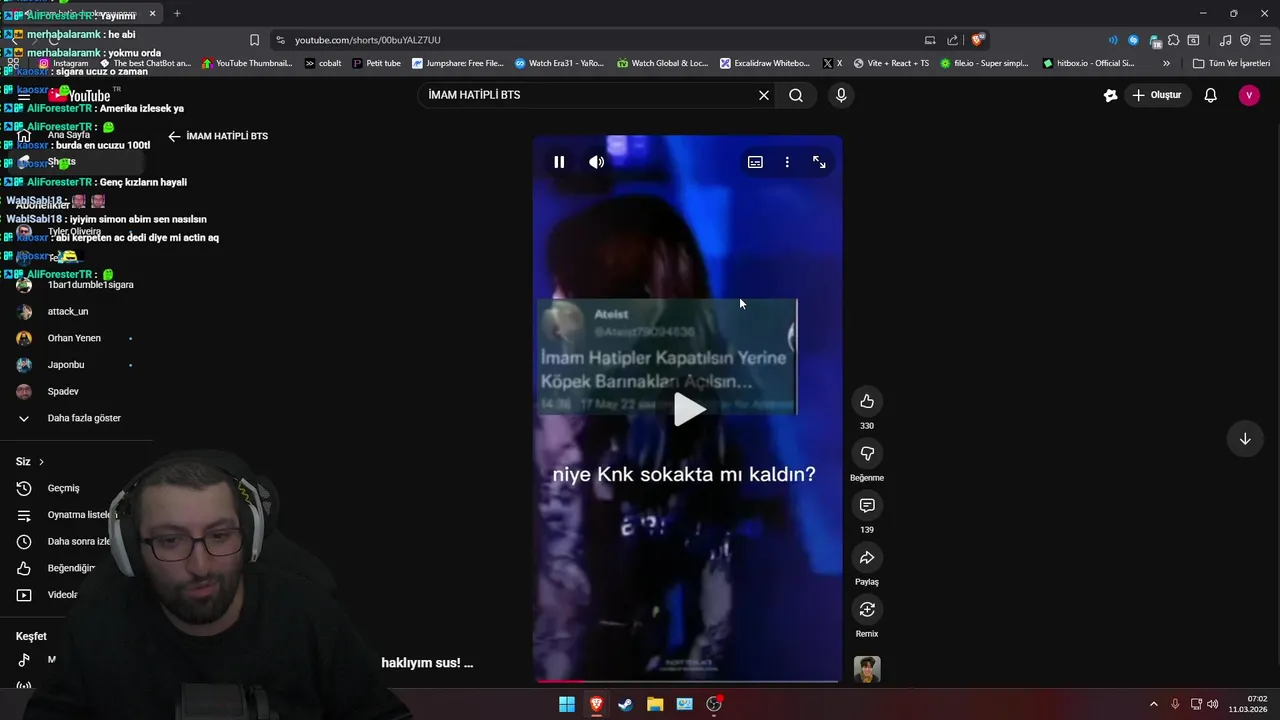Open YouTube notifications bell
1280x720 pixels.
(1210, 95)
